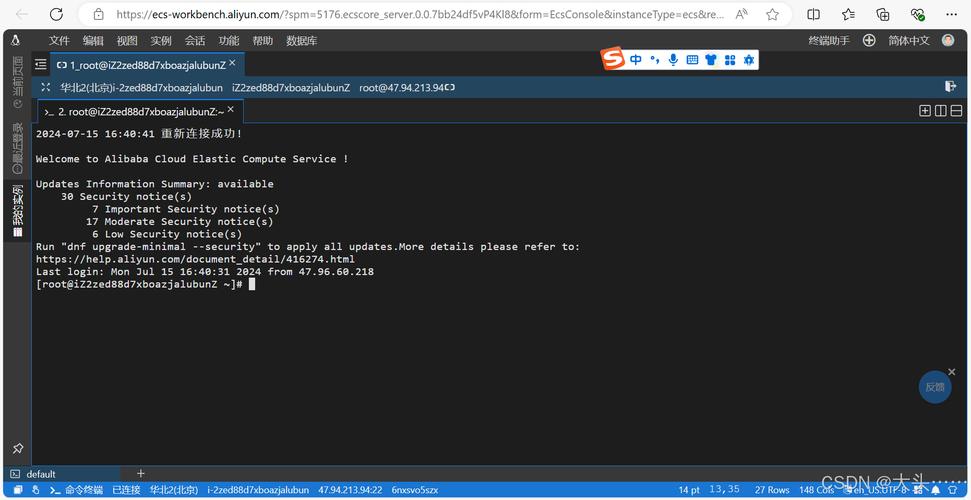This screenshot has height=500, width=971.
Task: Open the 数据库 menu
Action: pos(302,41)
